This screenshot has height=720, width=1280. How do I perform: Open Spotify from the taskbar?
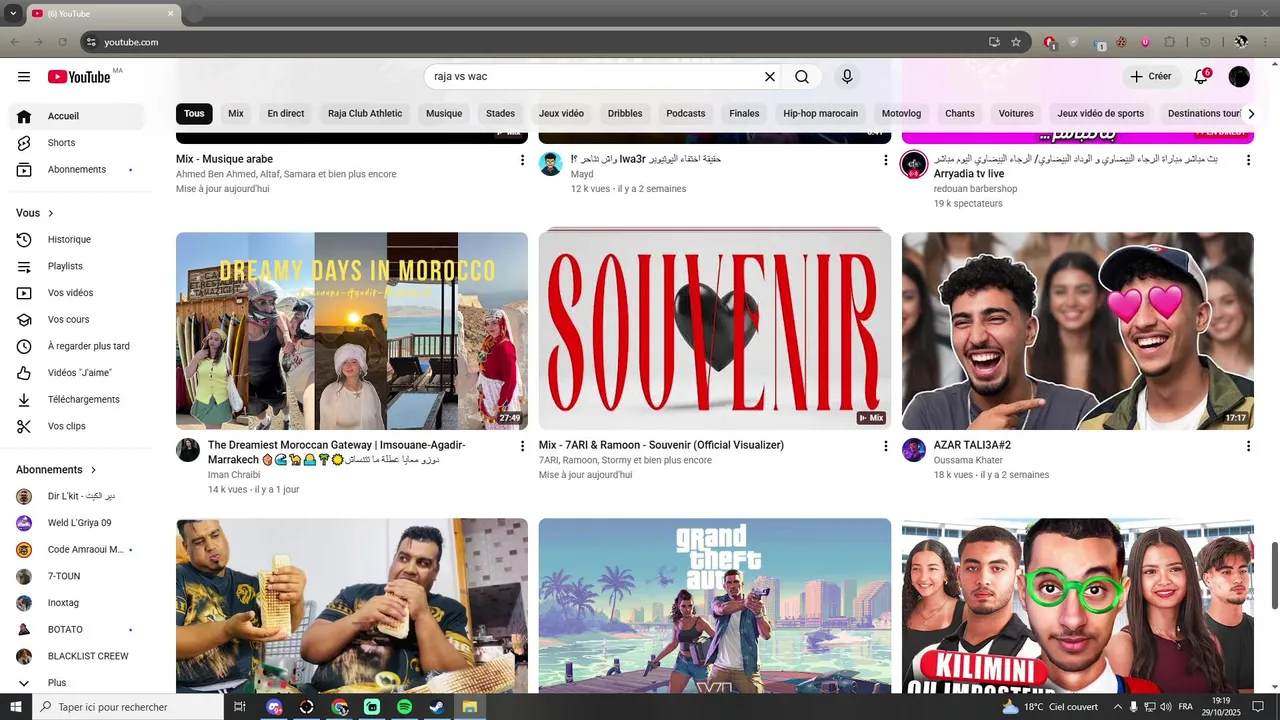pos(404,707)
